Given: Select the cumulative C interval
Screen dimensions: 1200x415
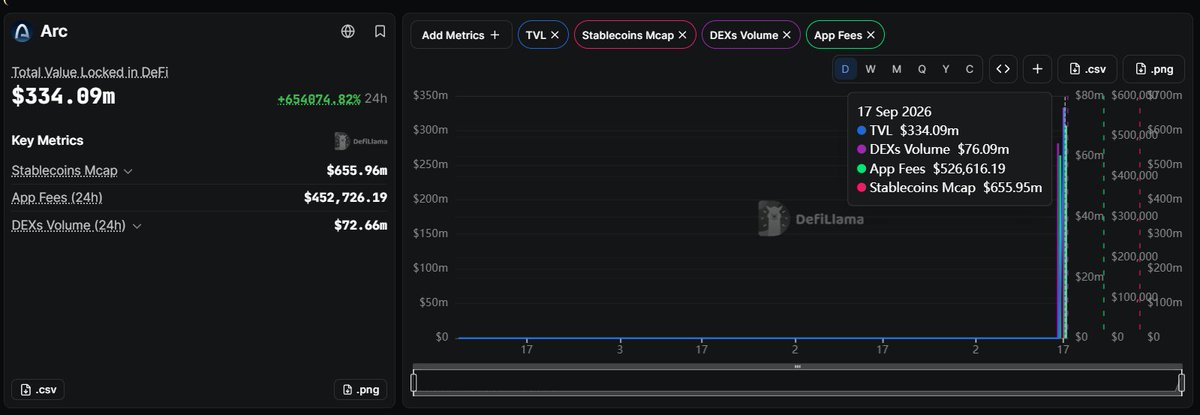Looking at the screenshot, I should coord(969,69).
